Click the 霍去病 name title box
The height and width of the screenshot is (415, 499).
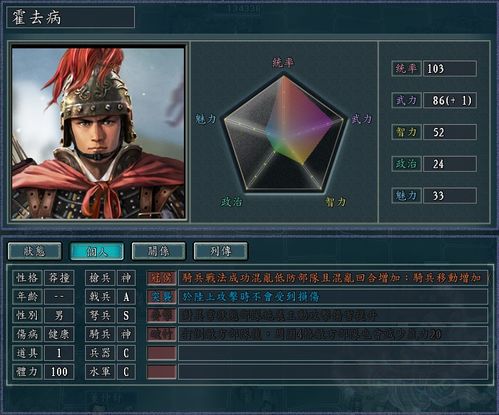(x=71, y=17)
